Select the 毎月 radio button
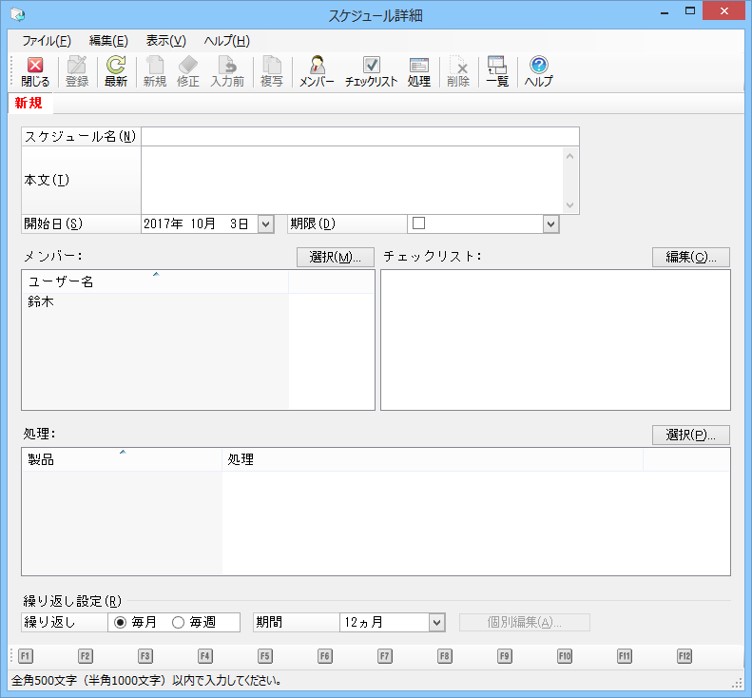Screen dimensions: 752x698 click(121, 622)
